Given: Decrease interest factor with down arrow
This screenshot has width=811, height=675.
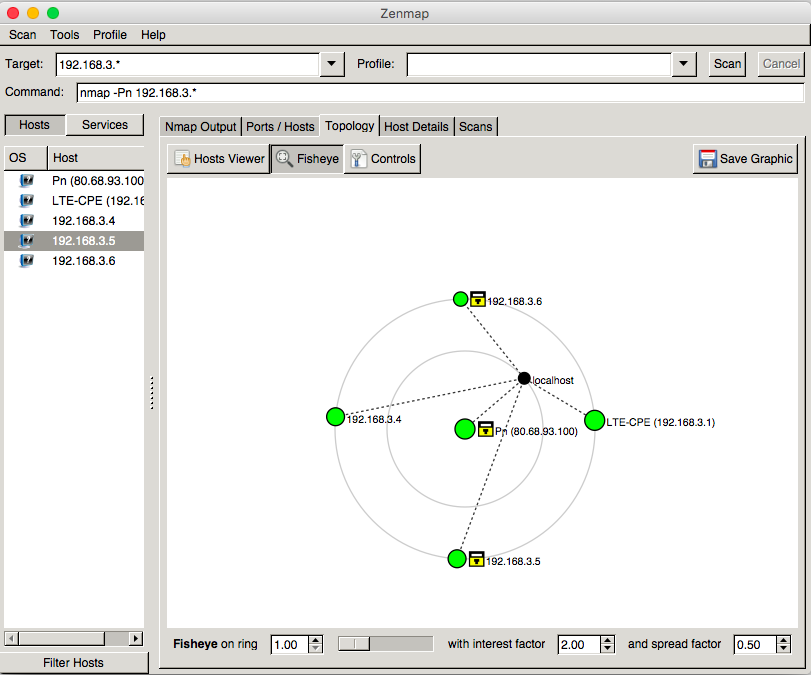Looking at the screenshot, I should 608,649.
